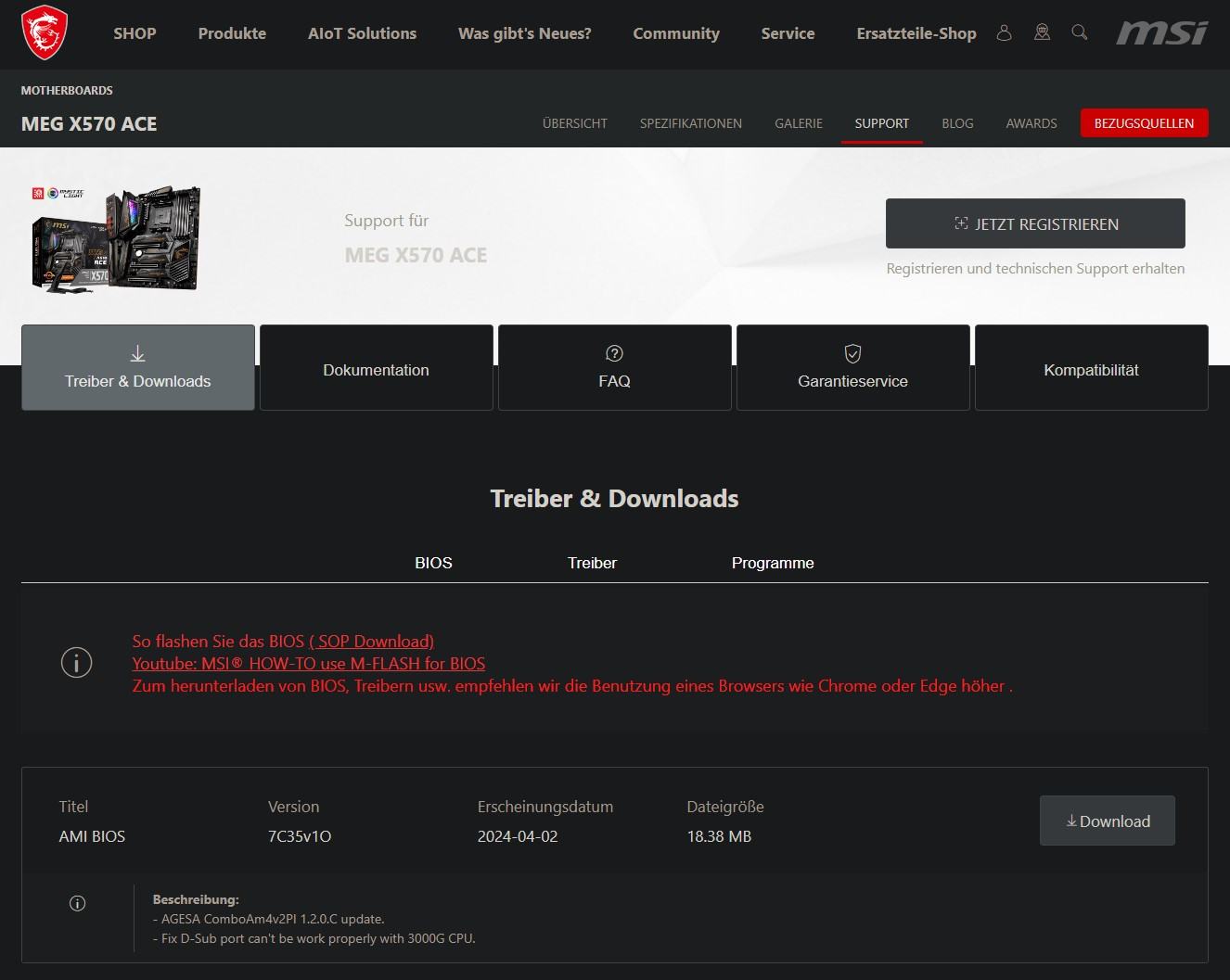1230x980 pixels.
Task: Click the info icon beside BIOS flashing notes
Action: pos(76,662)
